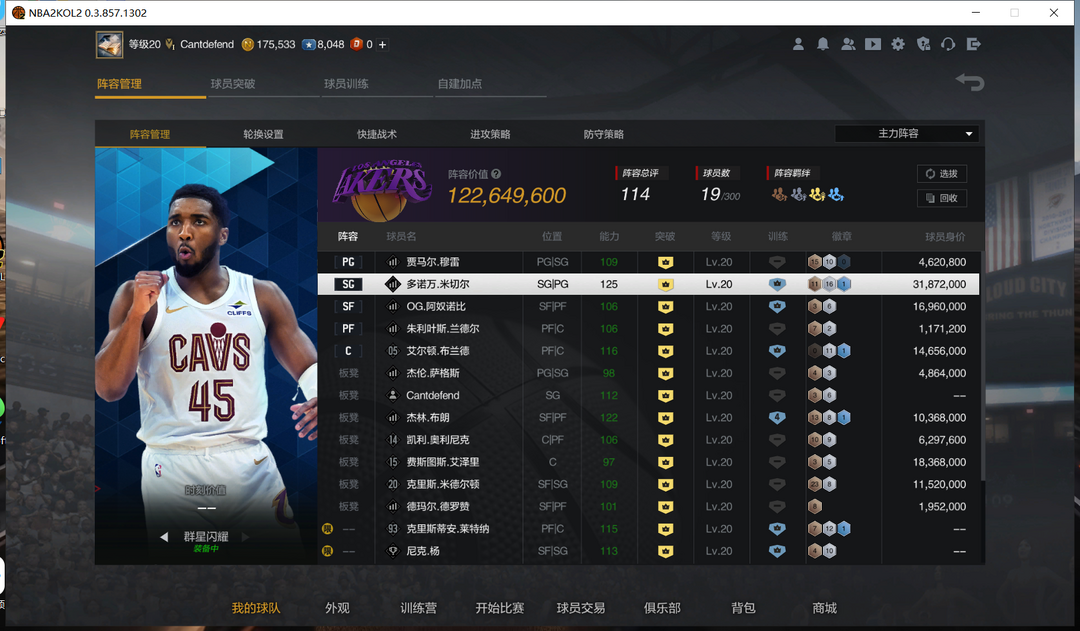Go to 球员交易 in bottom navigation
This screenshot has width=1080, height=631.
pos(581,608)
